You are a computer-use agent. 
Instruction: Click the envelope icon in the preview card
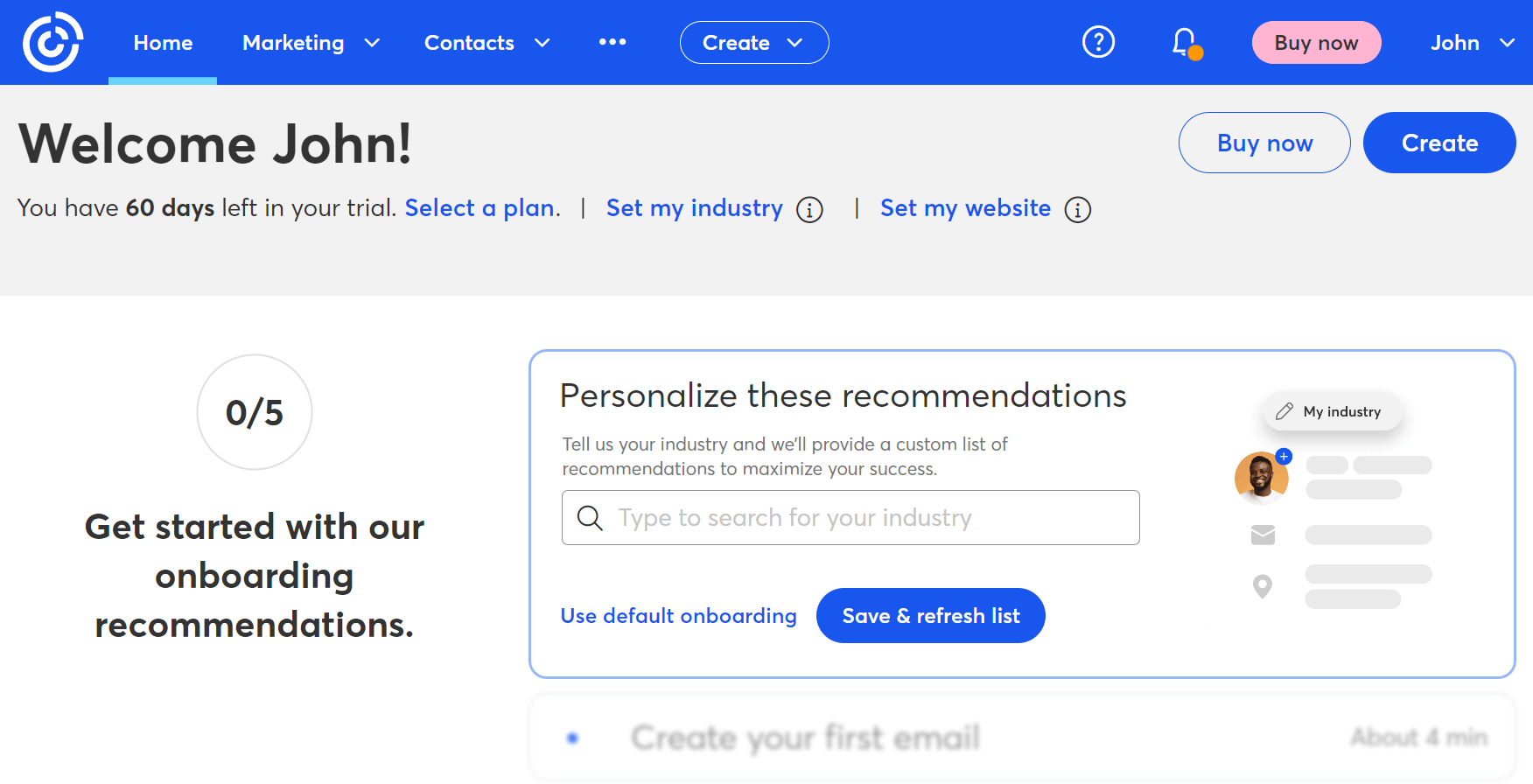point(1263,535)
